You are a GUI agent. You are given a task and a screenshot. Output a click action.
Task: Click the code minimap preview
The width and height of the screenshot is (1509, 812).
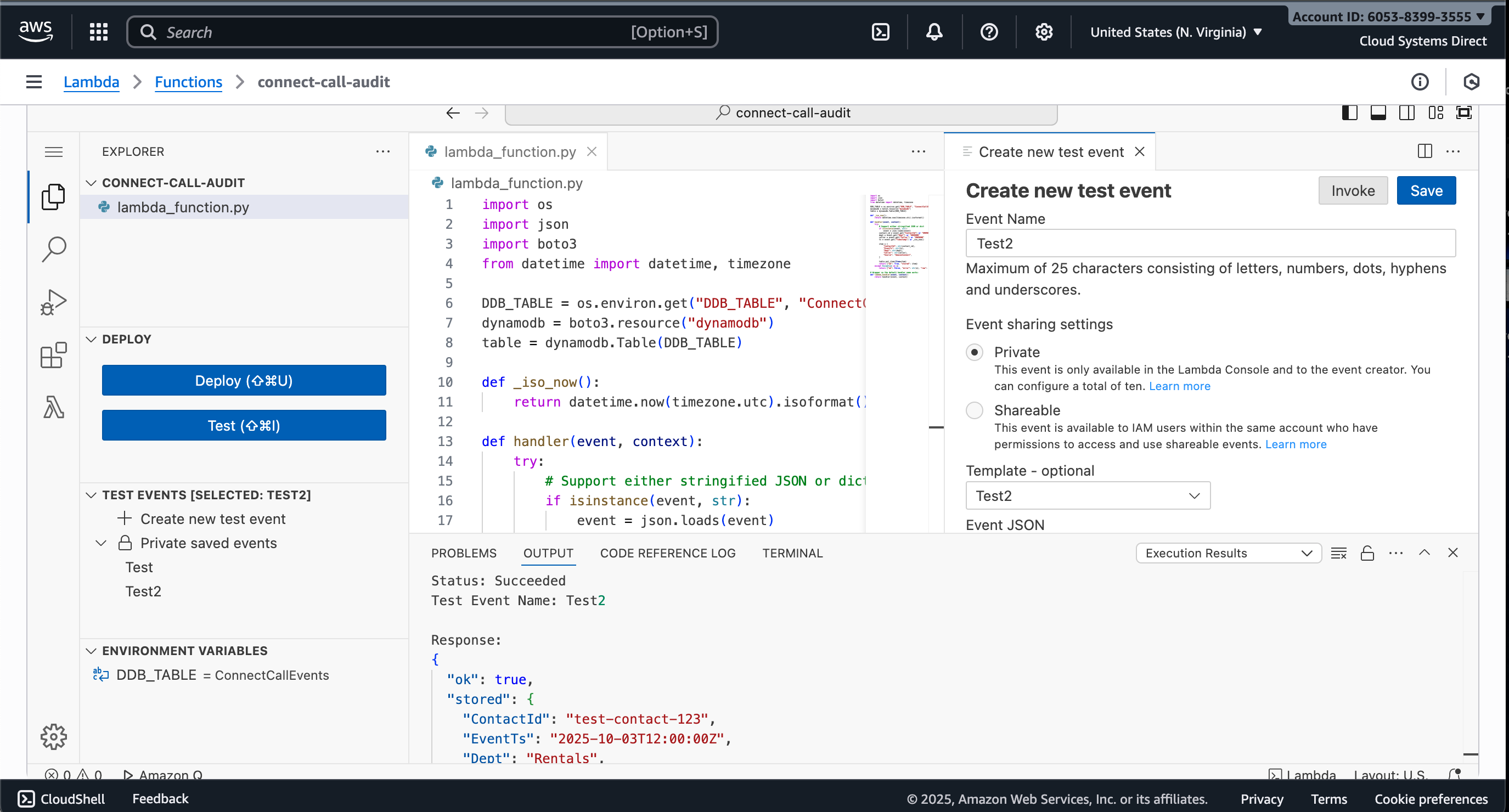[898, 235]
